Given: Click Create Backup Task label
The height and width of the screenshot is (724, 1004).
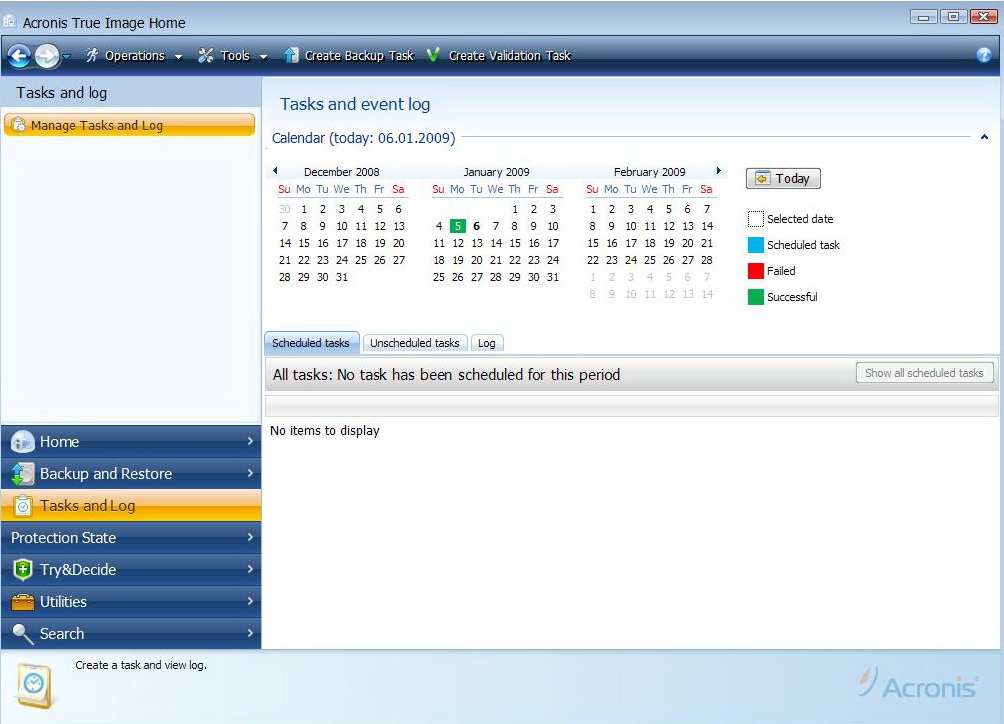Looking at the screenshot, I should [359, 56].
